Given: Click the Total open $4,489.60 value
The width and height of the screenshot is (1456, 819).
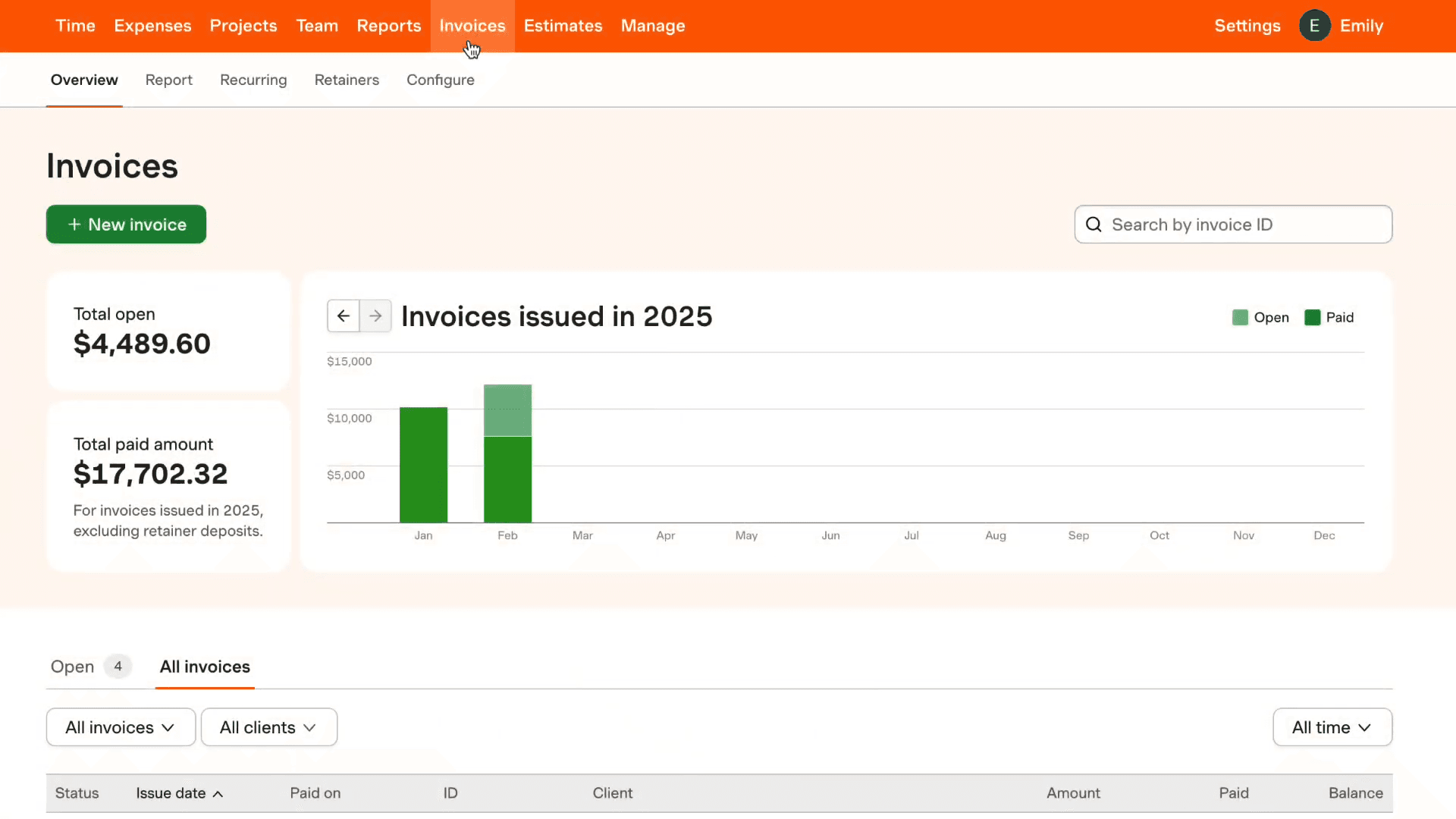Looking at the screenshot, I should click(x=142, y=344).
